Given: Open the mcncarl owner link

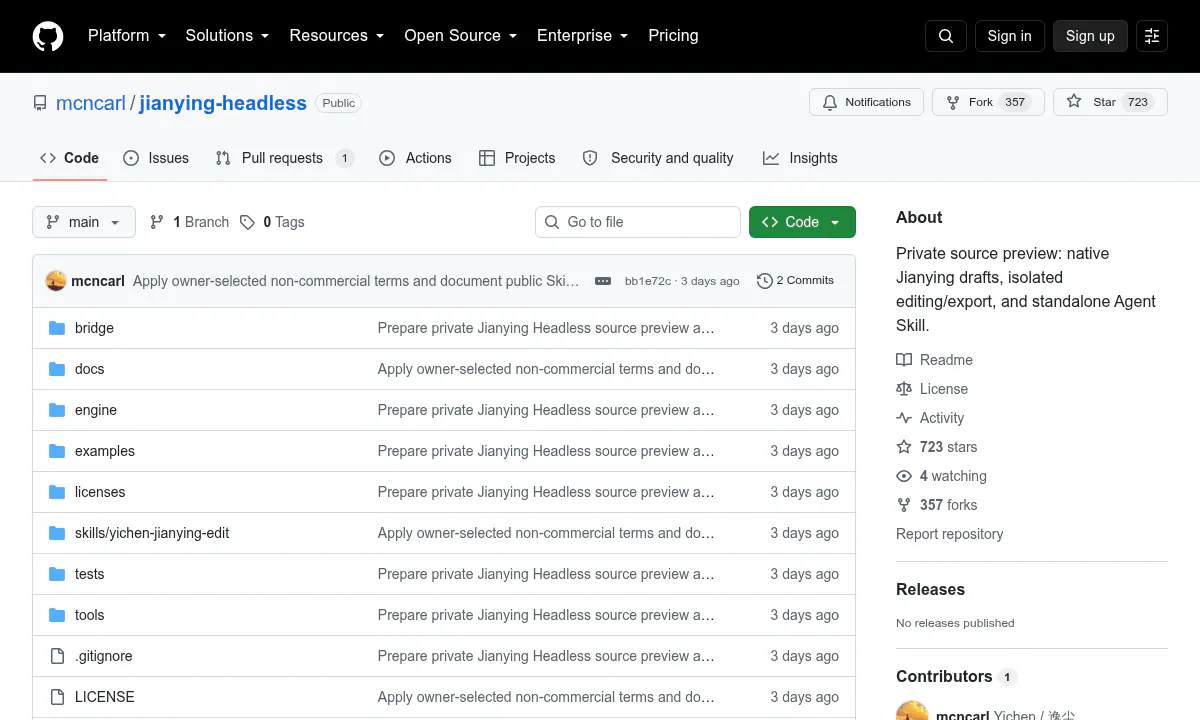Looking at the screenshot, I should (91, 103).
